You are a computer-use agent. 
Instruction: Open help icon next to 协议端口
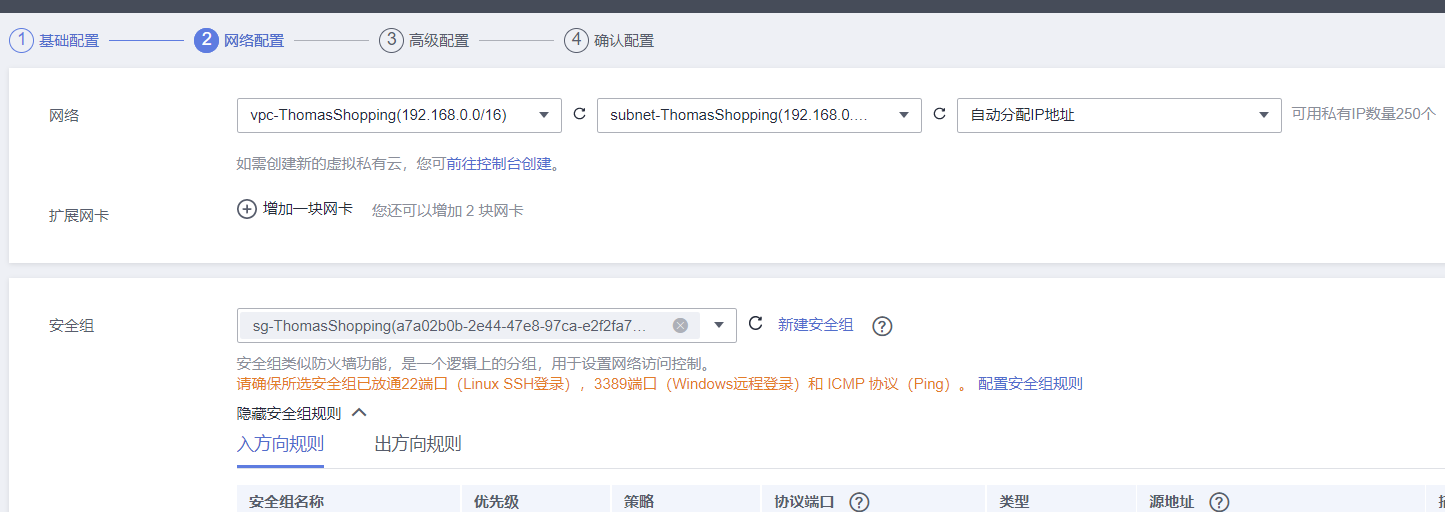point(858,502)
